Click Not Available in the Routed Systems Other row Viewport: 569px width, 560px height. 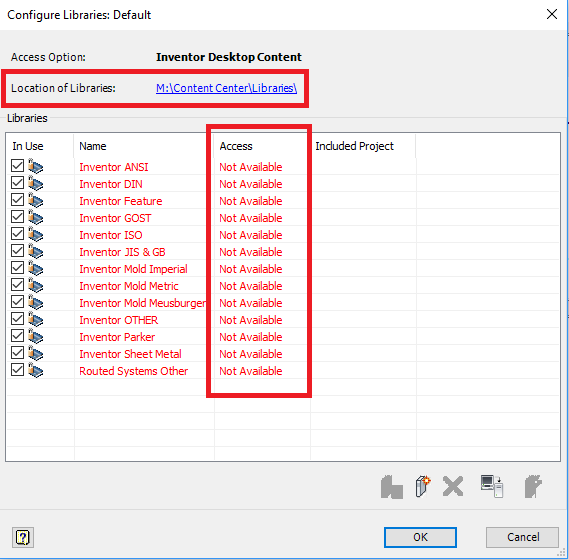pyautogui.click(x=251, y=371)
